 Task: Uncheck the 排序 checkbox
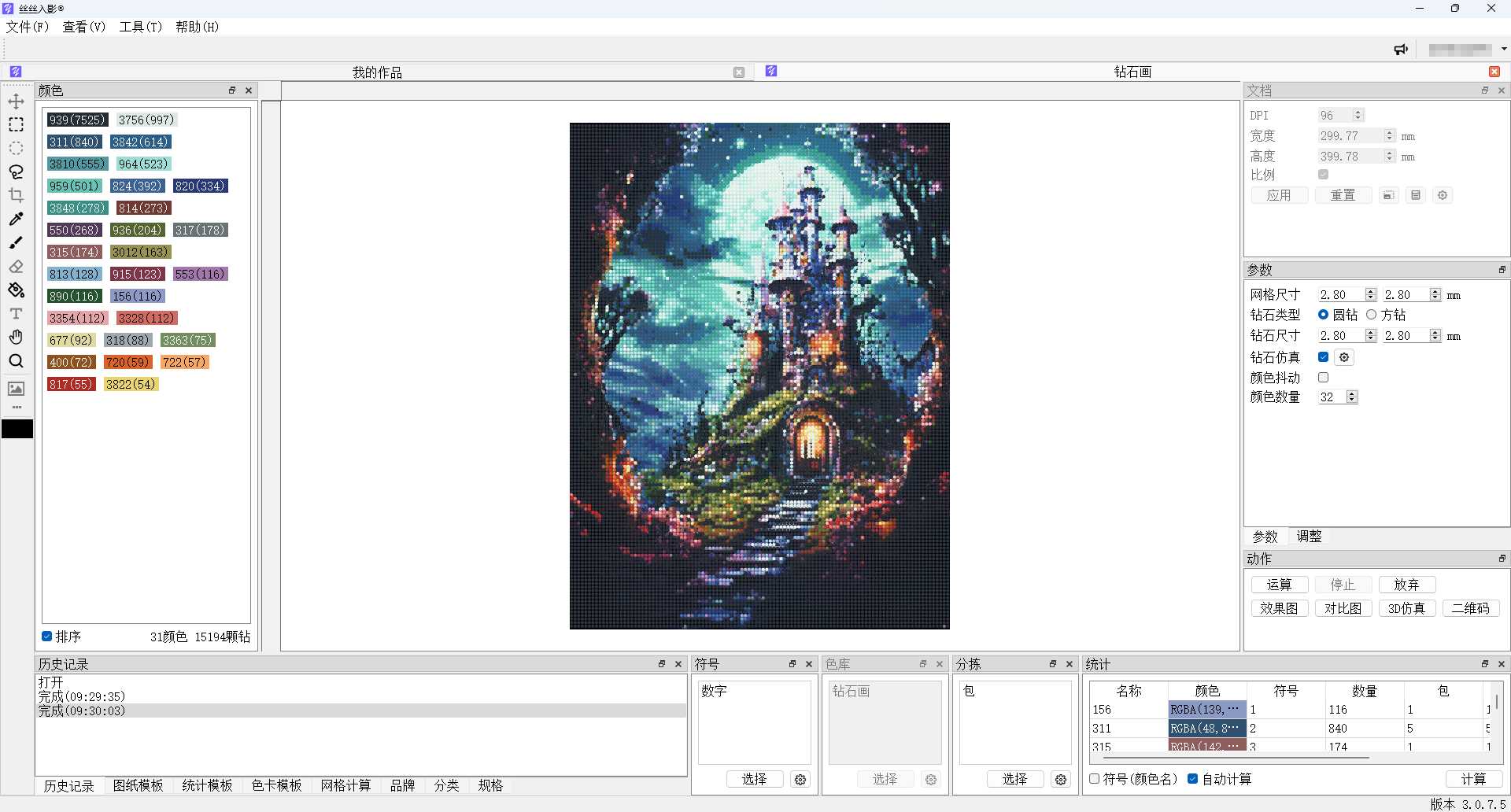[47, 637]
